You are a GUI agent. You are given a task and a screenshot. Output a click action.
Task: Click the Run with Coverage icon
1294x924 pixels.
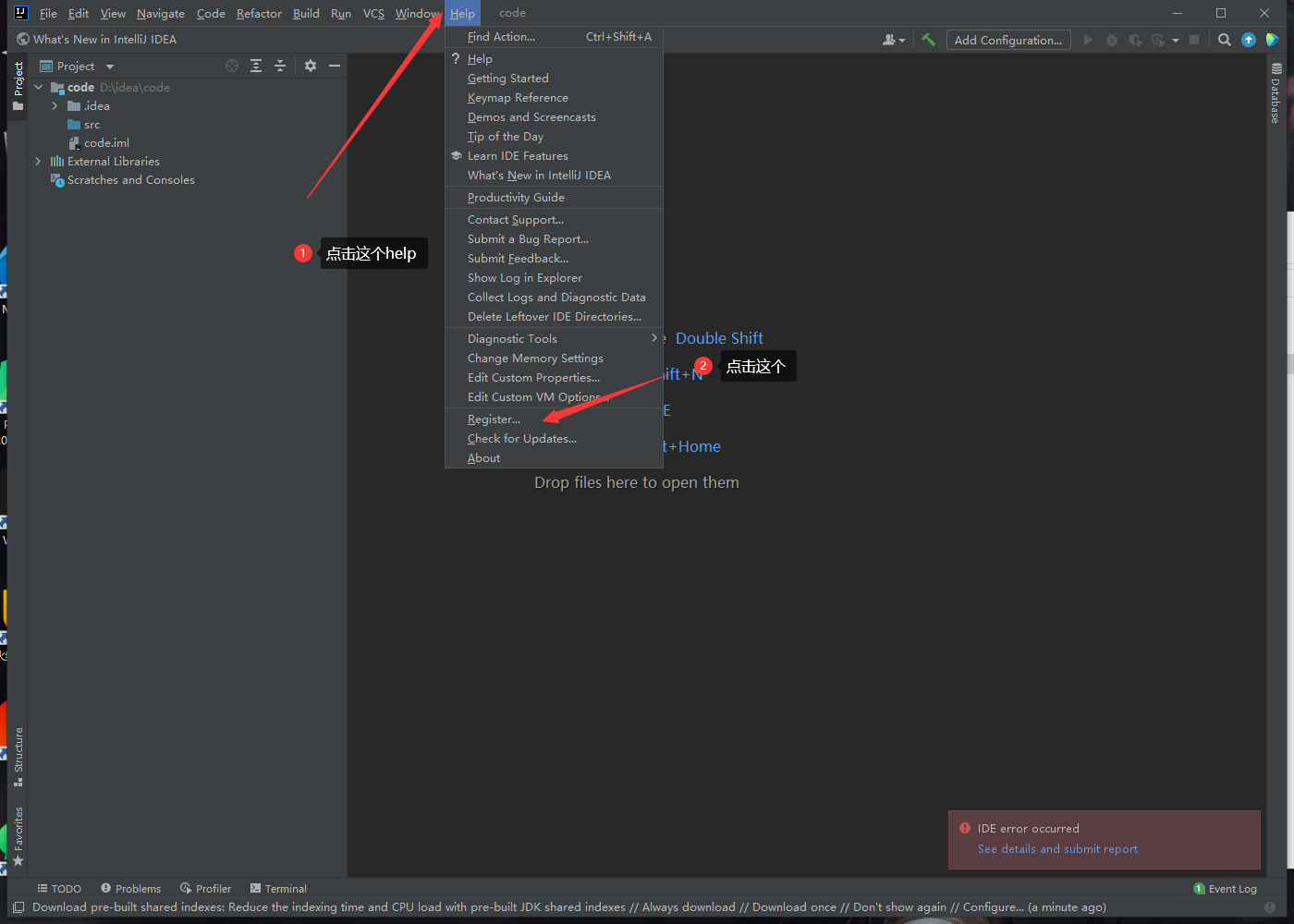point(1135,40)
